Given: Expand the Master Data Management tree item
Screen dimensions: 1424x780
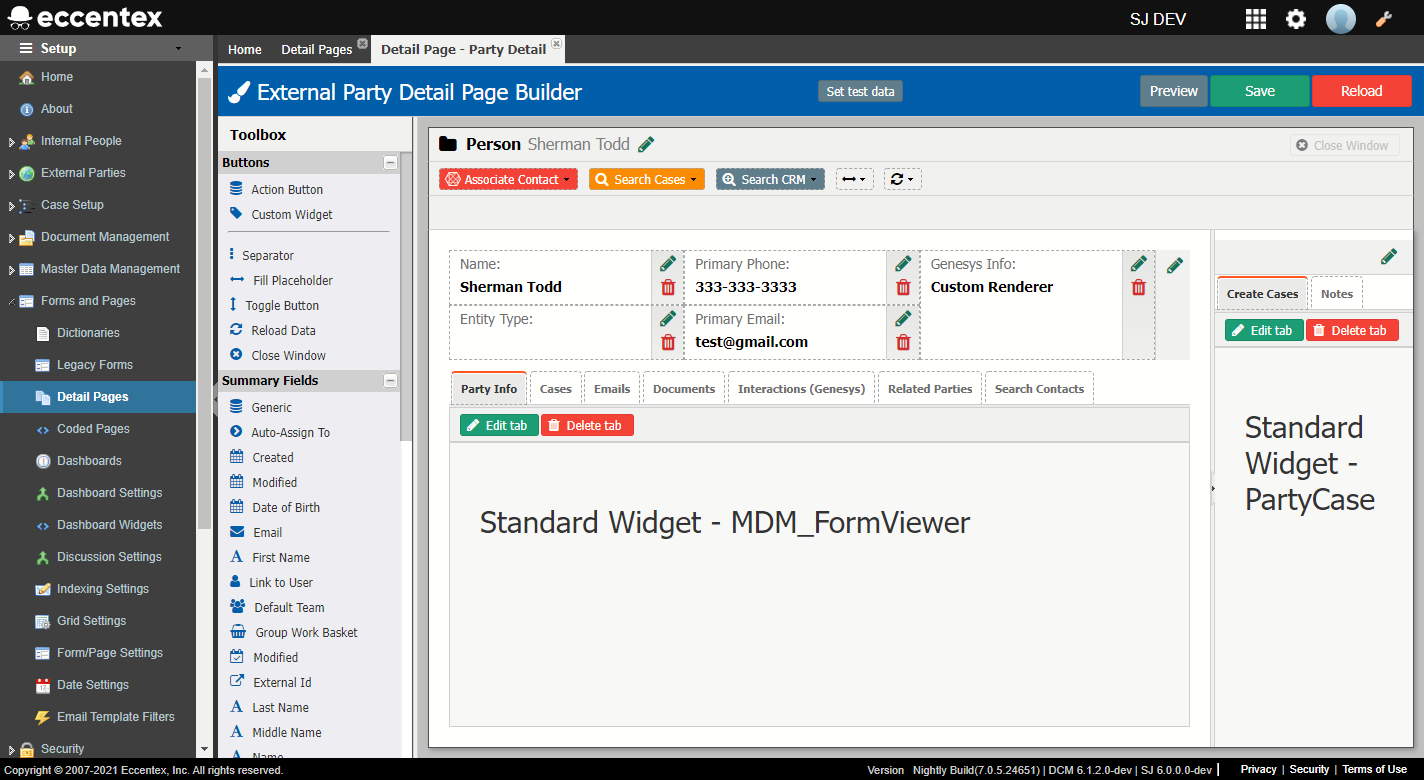Looking at the screenshot, I should pos(12,270).
